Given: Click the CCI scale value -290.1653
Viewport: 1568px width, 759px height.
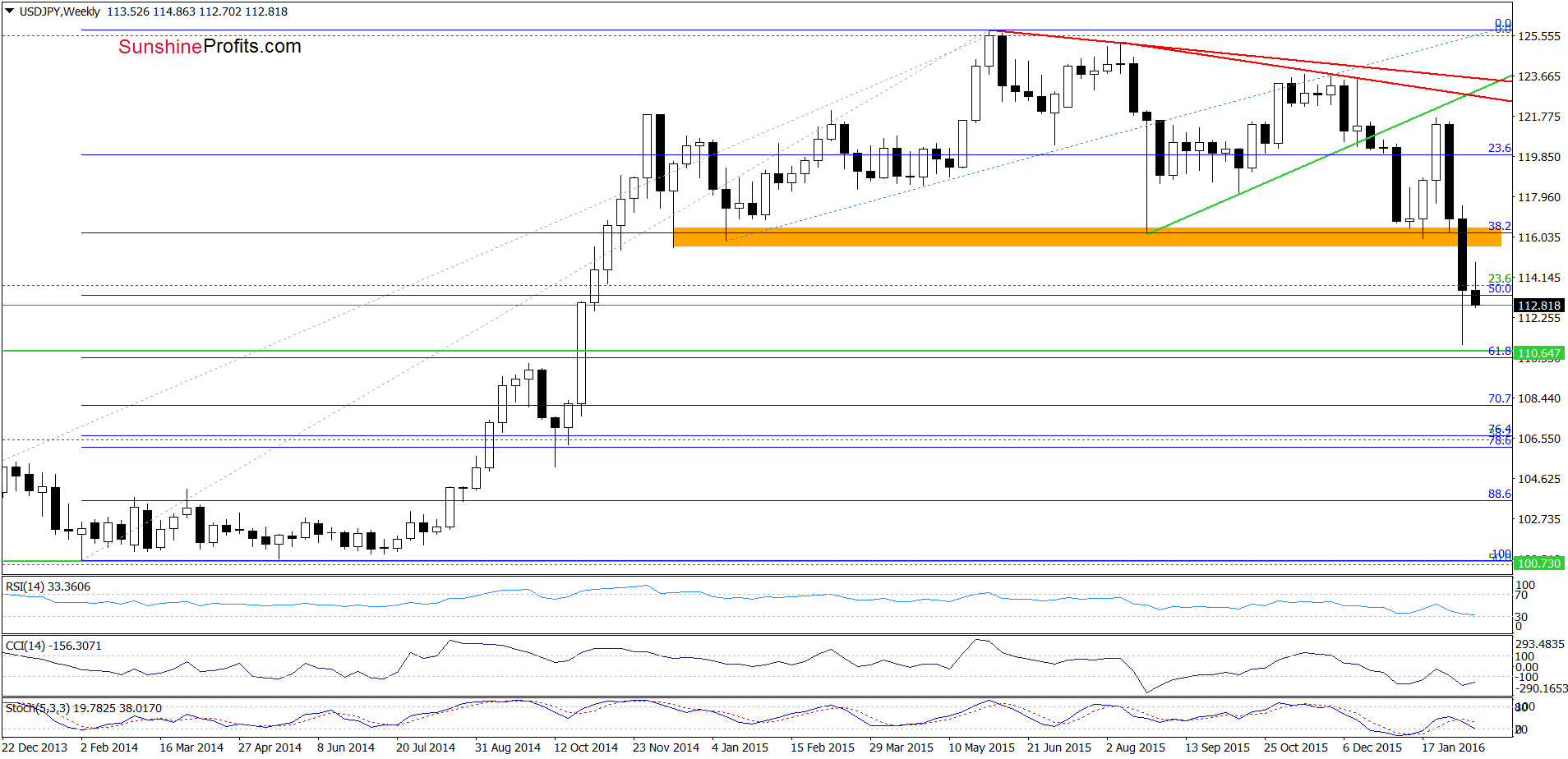Looking at the screenshot, I should pos(1542,688).
